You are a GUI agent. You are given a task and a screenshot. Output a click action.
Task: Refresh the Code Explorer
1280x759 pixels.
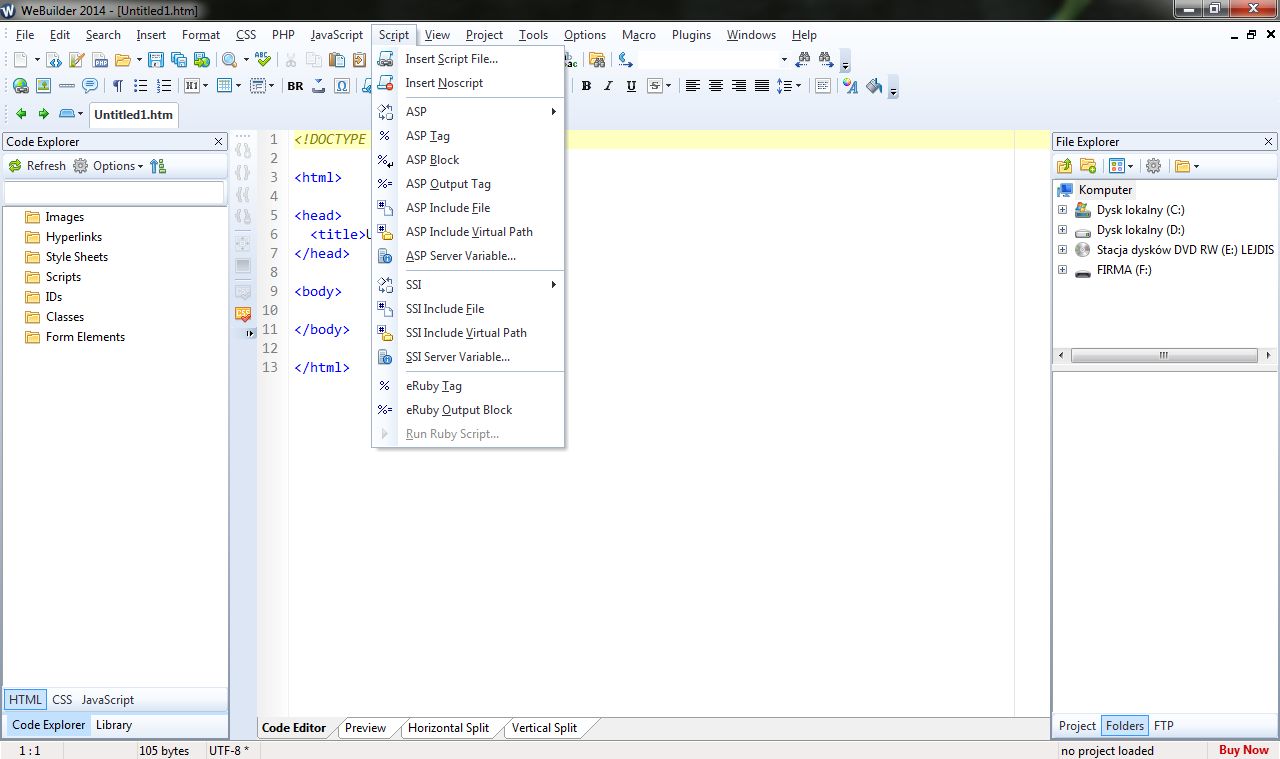[37, 166]
